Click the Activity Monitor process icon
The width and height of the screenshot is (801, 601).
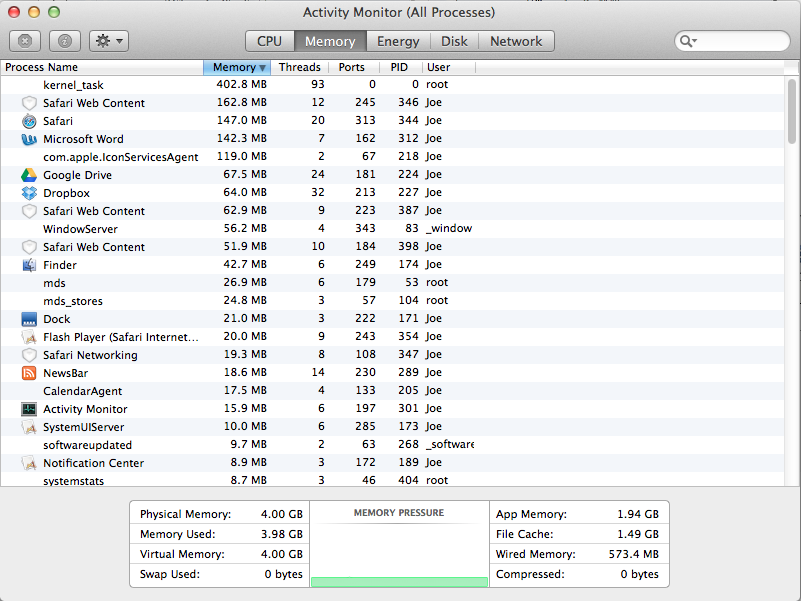click(29, 409)
